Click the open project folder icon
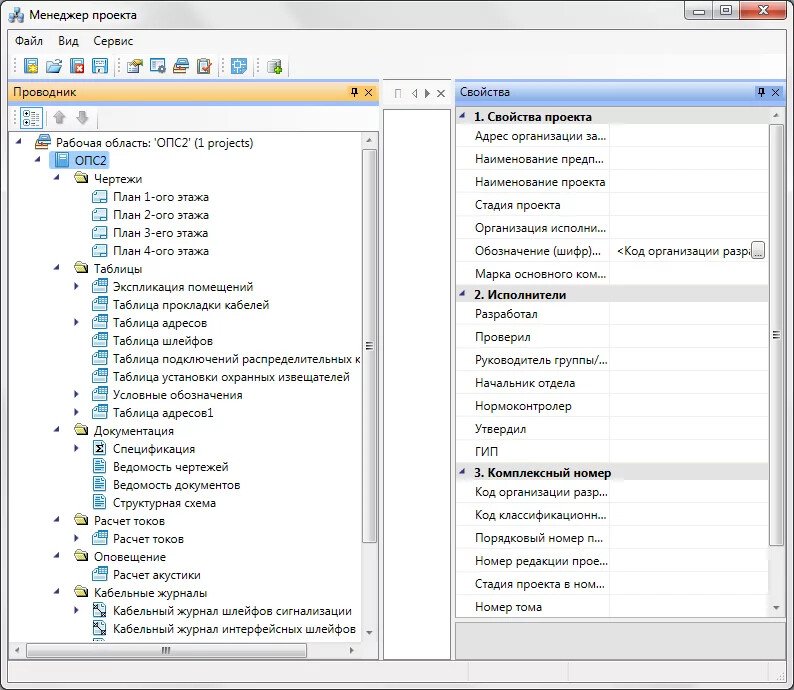This screenshot has width=794, height=690. 54,67
